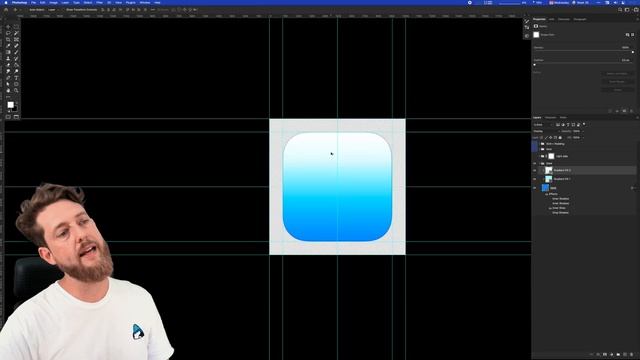Open the search icon at top right
This screenshot has width=640, height=360.
point(620,9)
